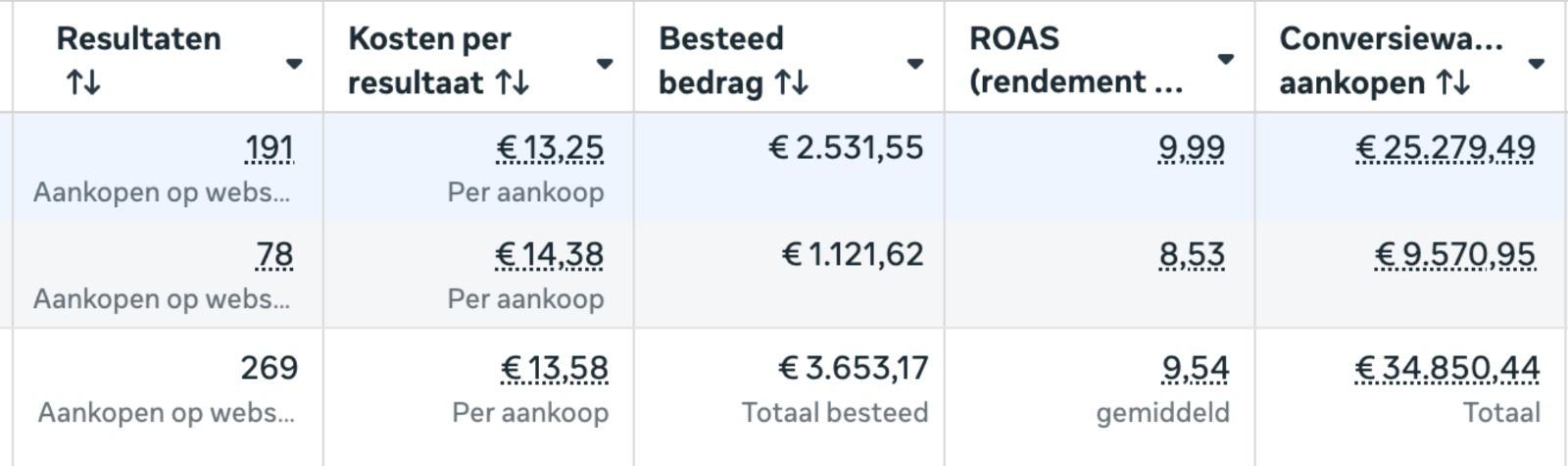1568x466 pixels.
Task: Click the €25.279,49 conversion value
Action: [1445, 148]
